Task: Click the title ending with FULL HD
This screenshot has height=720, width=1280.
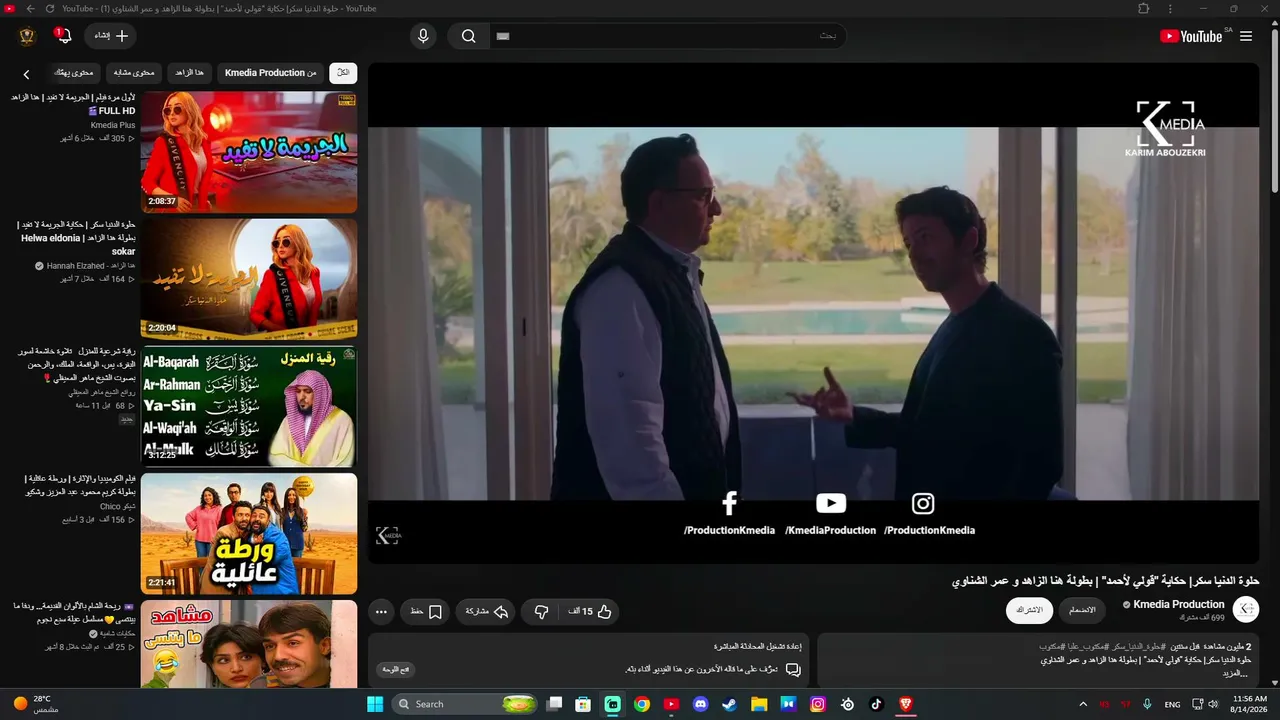Action: coord(74,104)
